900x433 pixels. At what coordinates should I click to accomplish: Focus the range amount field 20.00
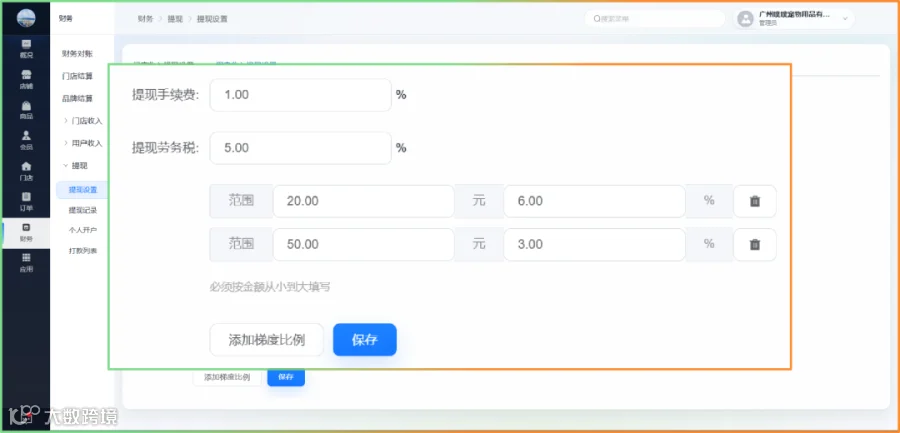[x=363, y=201]
